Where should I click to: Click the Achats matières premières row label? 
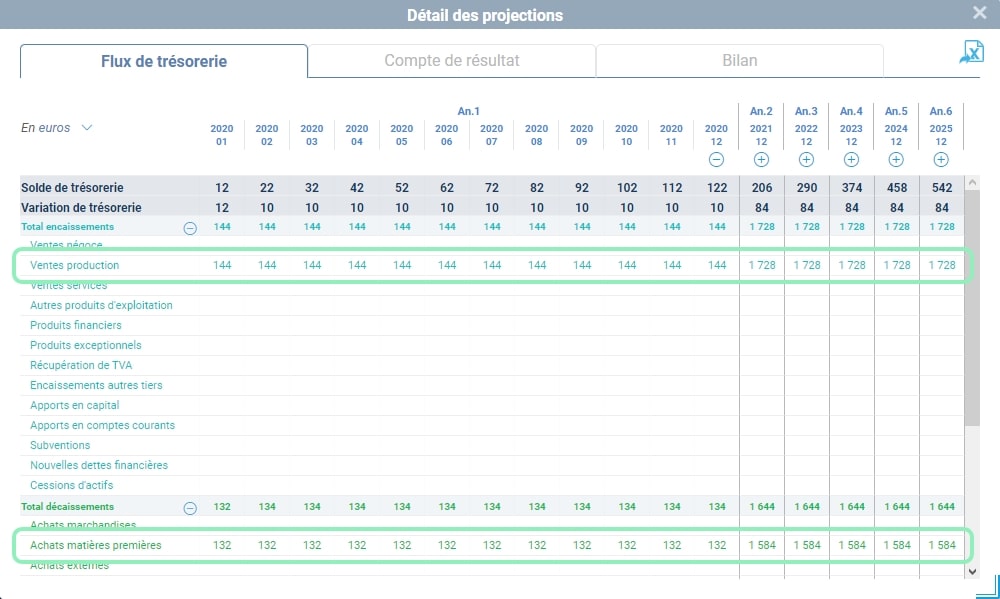click(96, 545)
